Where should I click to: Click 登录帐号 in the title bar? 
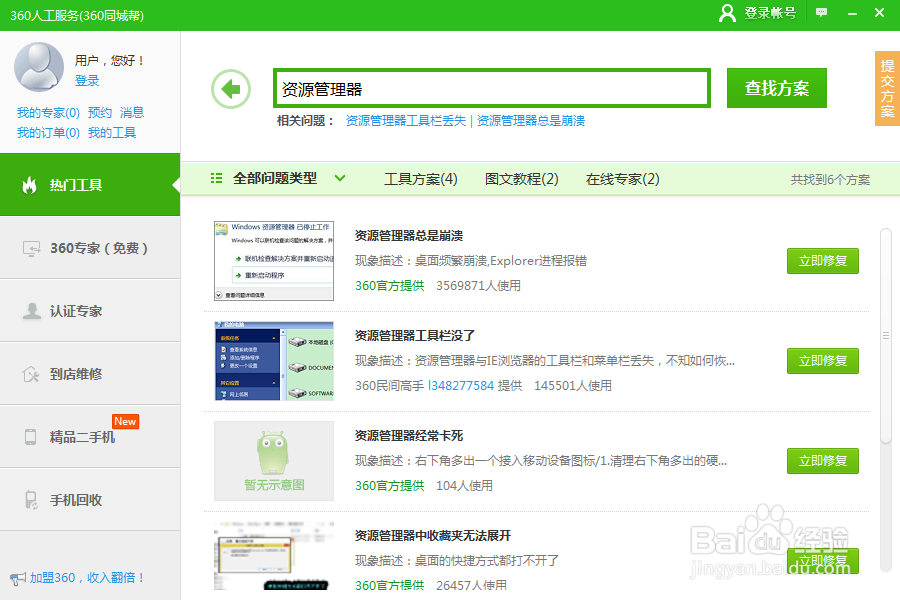[x=770, y=13]
